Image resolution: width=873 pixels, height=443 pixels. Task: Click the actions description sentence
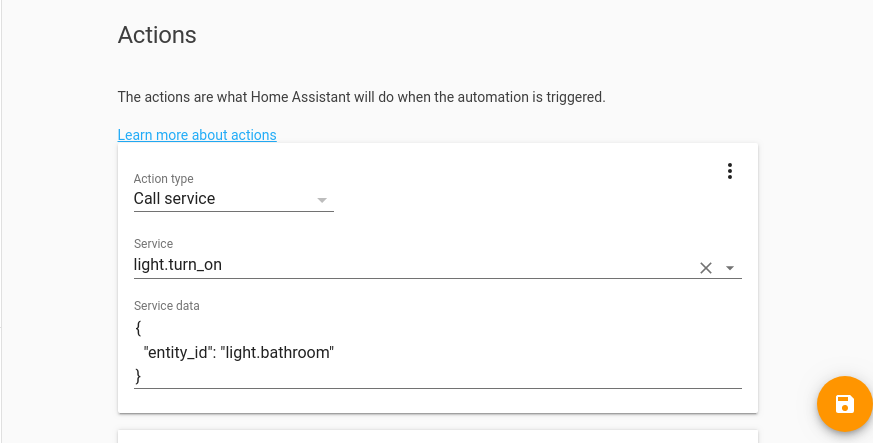[x=361, y=97]
